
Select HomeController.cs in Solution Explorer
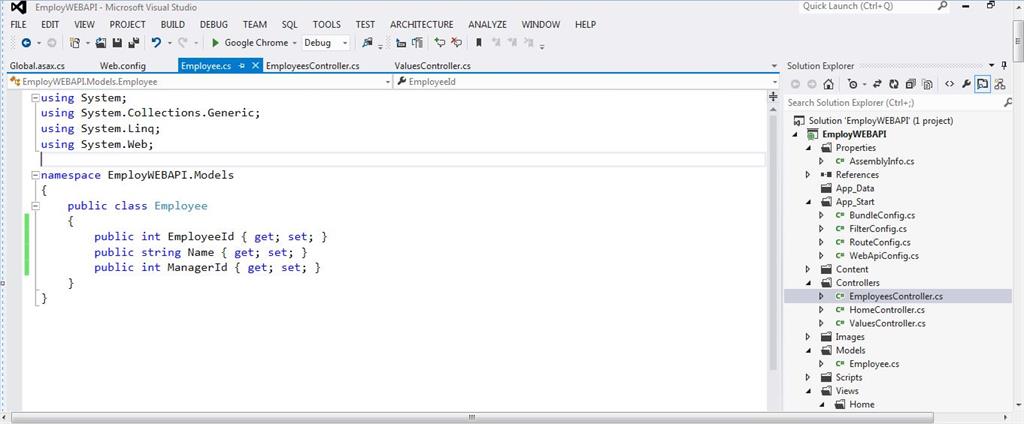click(887, 310)
